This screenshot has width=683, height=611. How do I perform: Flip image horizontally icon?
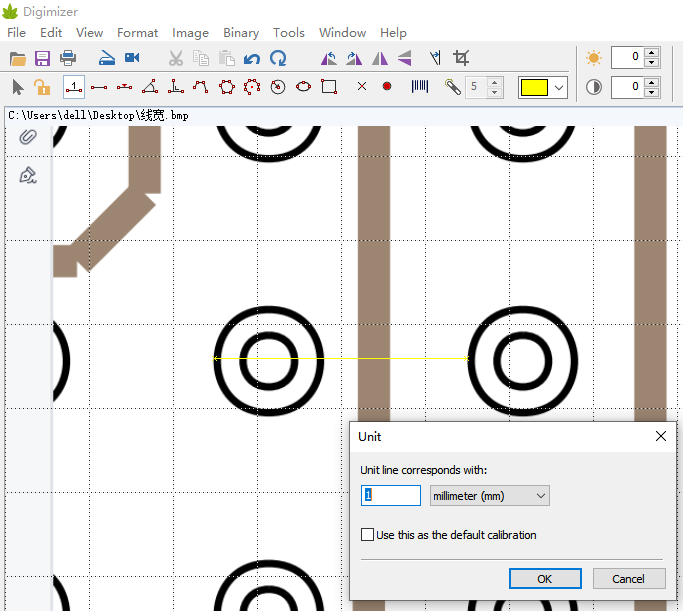pyautogui.click(x=380, y=58)
